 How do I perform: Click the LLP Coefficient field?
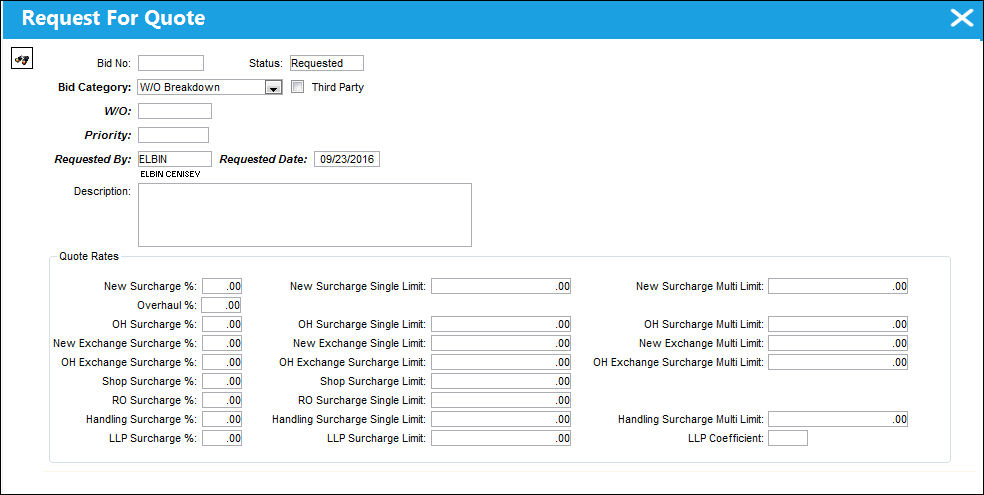click(788, 438)
